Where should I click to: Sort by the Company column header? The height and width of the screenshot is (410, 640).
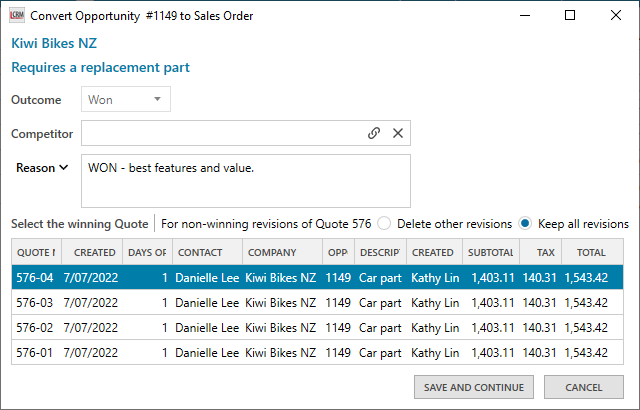coord(280,252)
